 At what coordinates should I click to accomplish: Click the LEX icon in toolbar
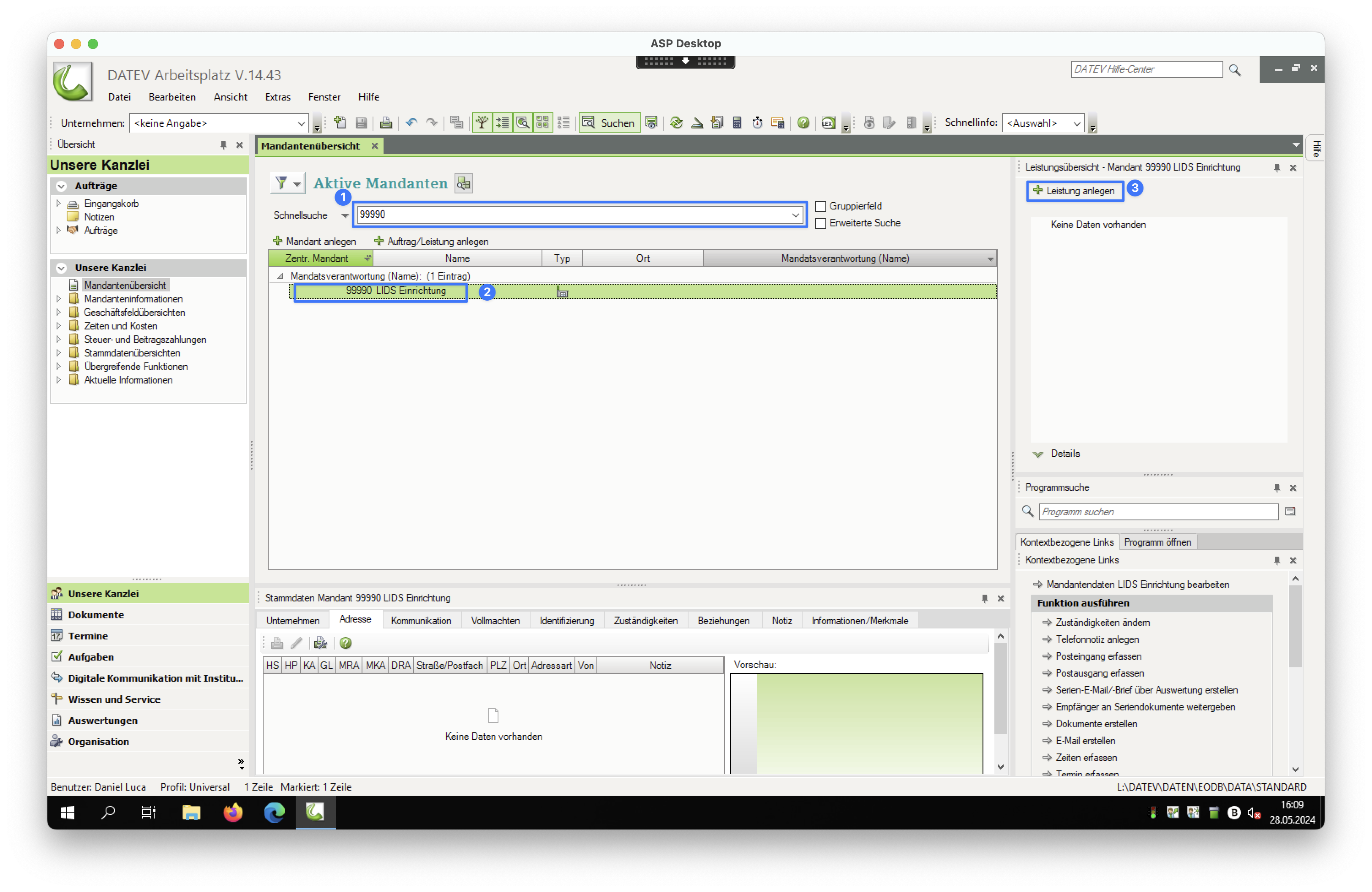pyautogui.click(x=828, y=123)
